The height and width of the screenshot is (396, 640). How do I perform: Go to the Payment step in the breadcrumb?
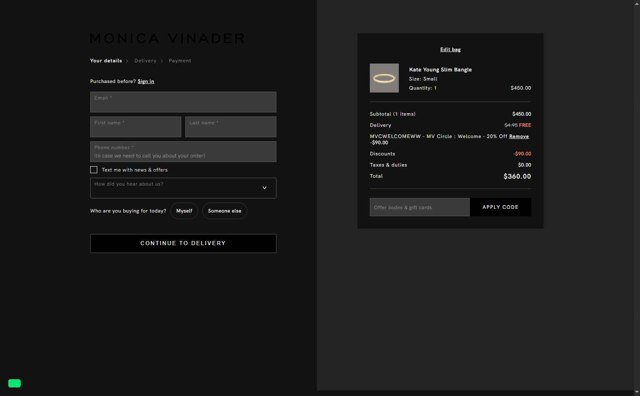point(180,61)
